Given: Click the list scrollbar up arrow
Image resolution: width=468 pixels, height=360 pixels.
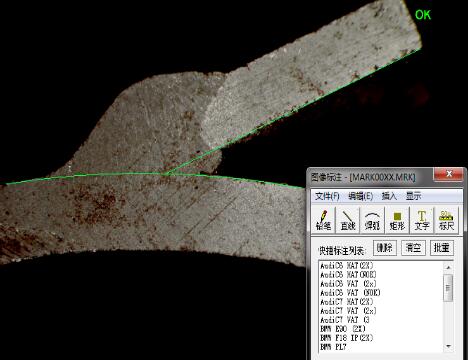Looking at the screenshot, I should pos(448,267).
